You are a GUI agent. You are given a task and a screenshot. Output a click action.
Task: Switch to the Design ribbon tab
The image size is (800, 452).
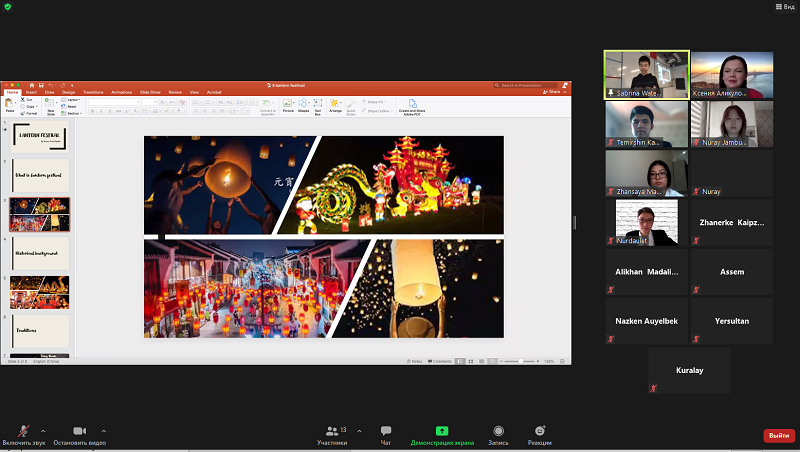[x=69, y=91]
